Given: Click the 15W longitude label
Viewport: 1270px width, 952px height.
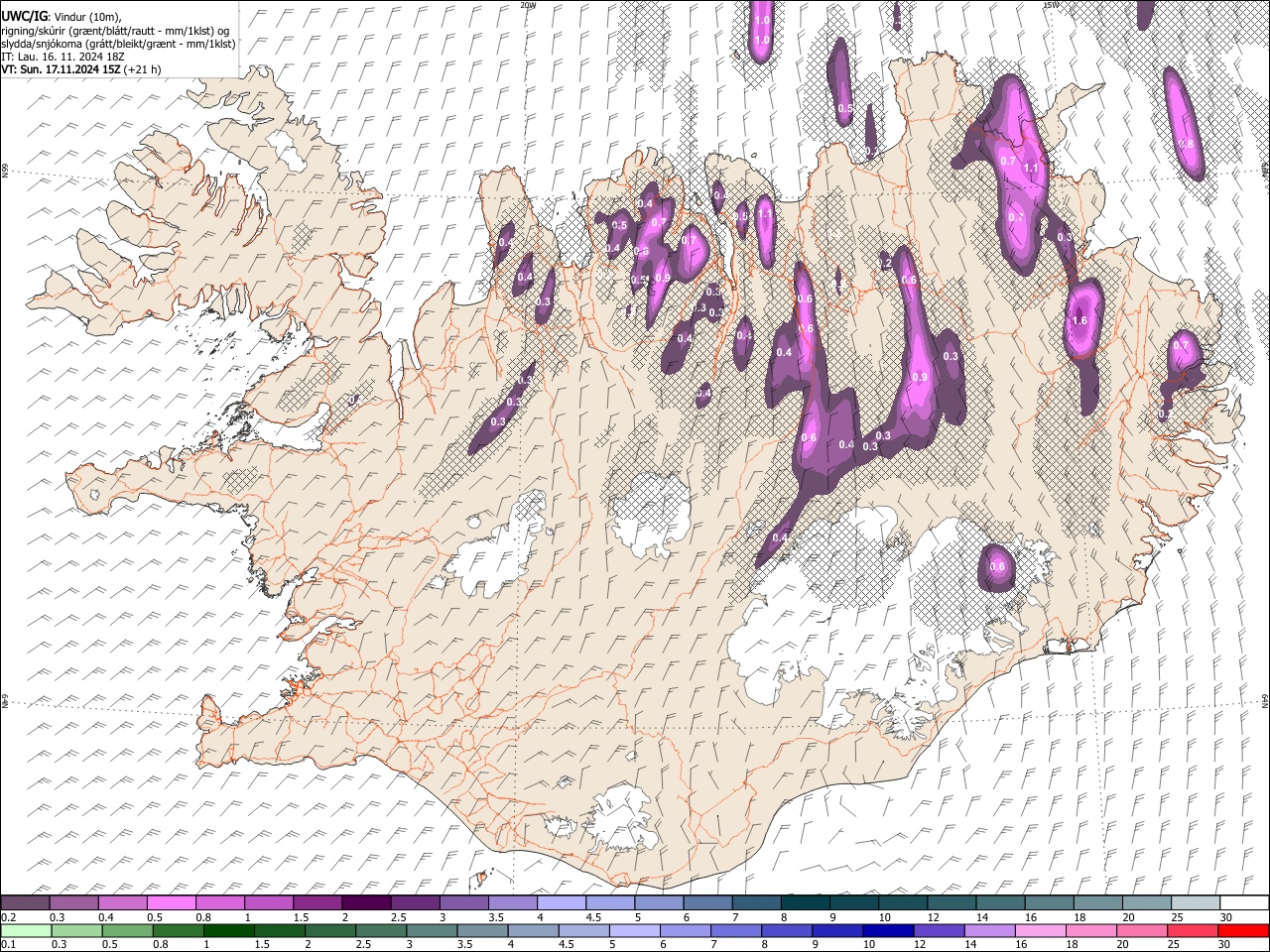Looking at the screenshot, I should [x=1050, y=5].
